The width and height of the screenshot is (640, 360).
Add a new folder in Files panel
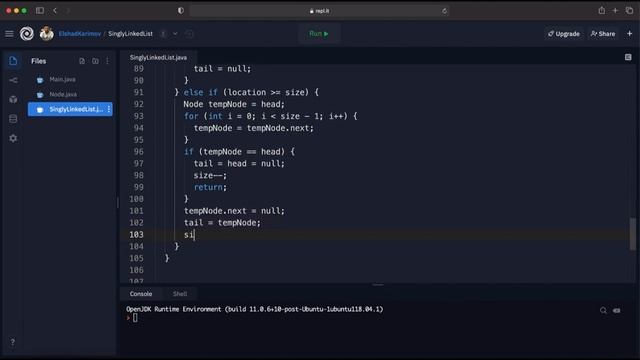95,61
